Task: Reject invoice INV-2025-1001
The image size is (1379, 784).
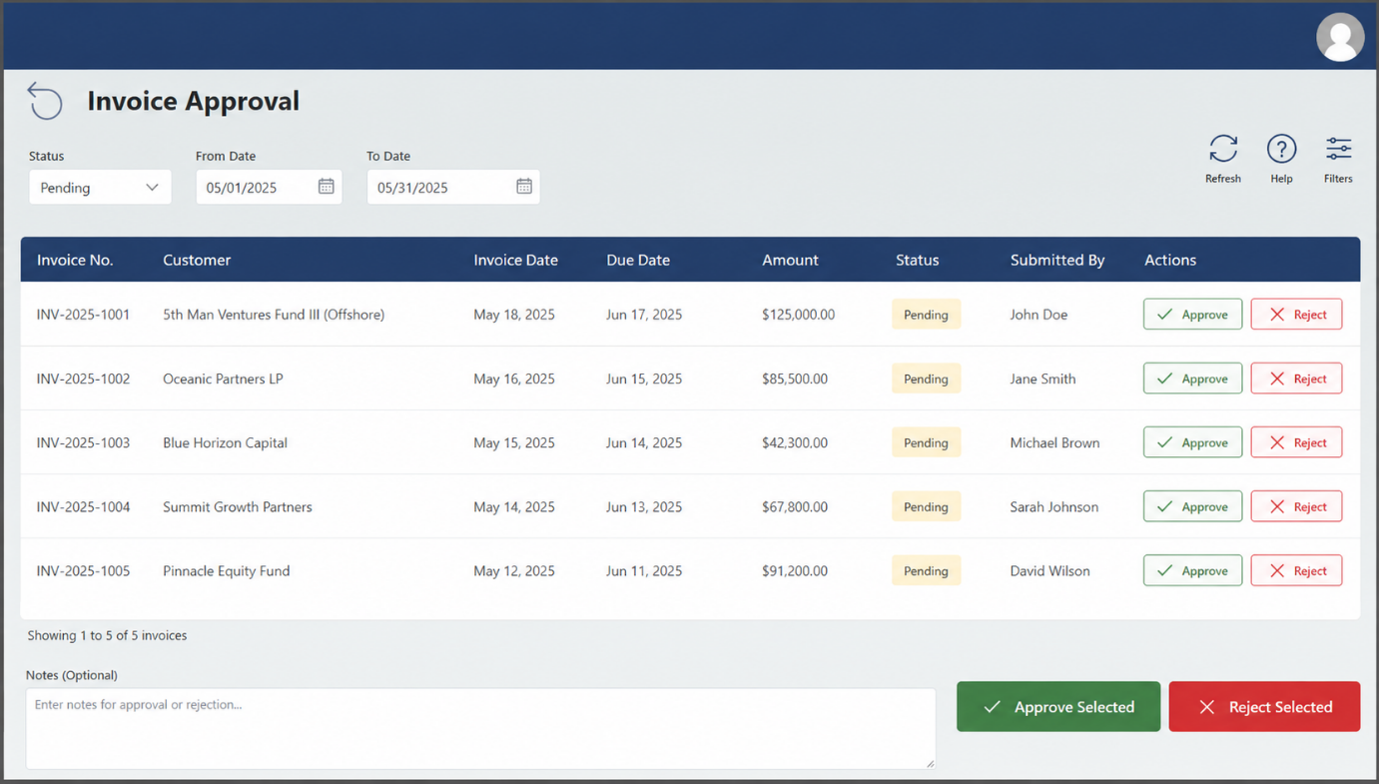Action: coord(1296,314)
